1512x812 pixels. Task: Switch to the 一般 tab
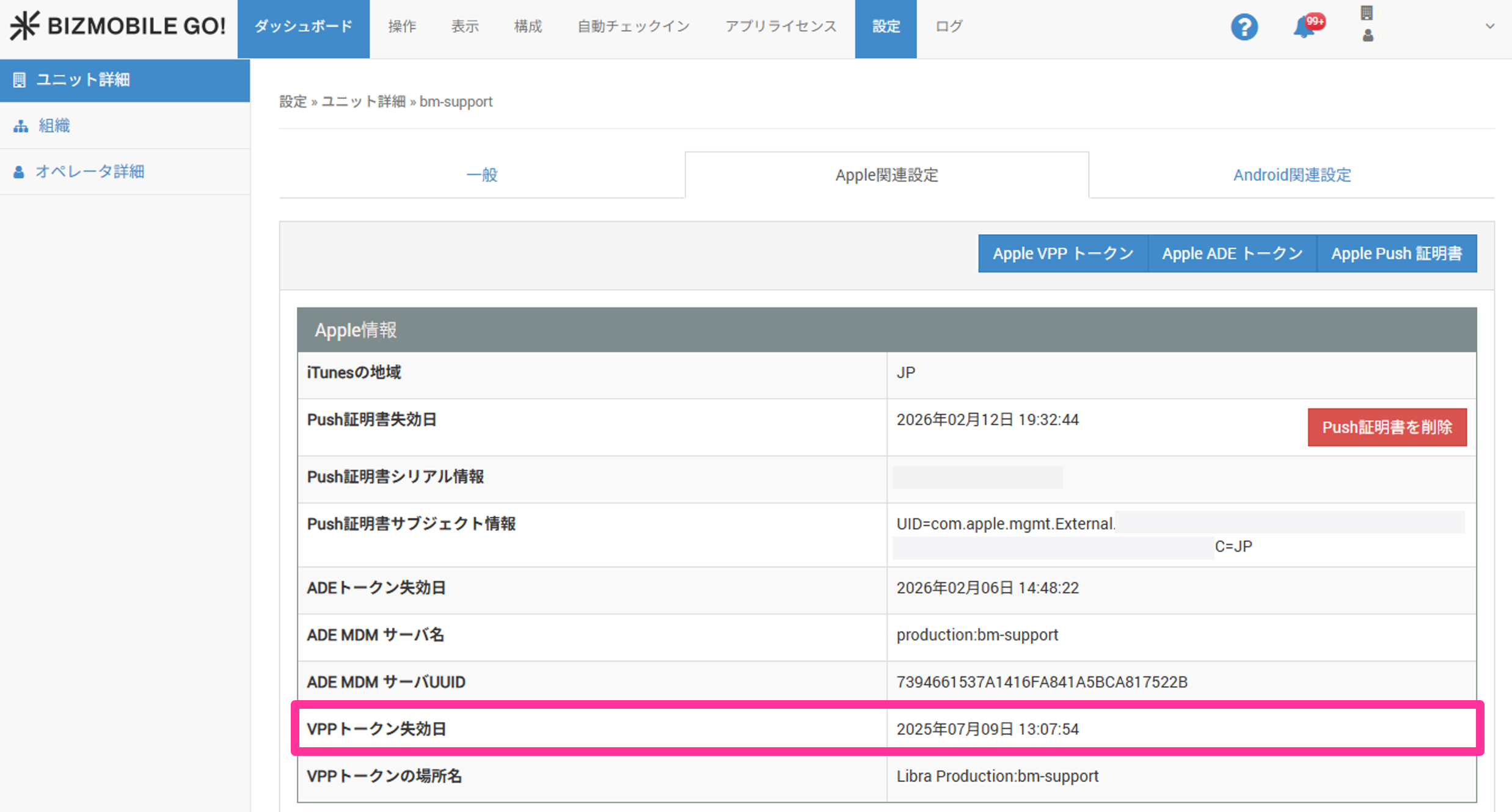coord(481,175)
